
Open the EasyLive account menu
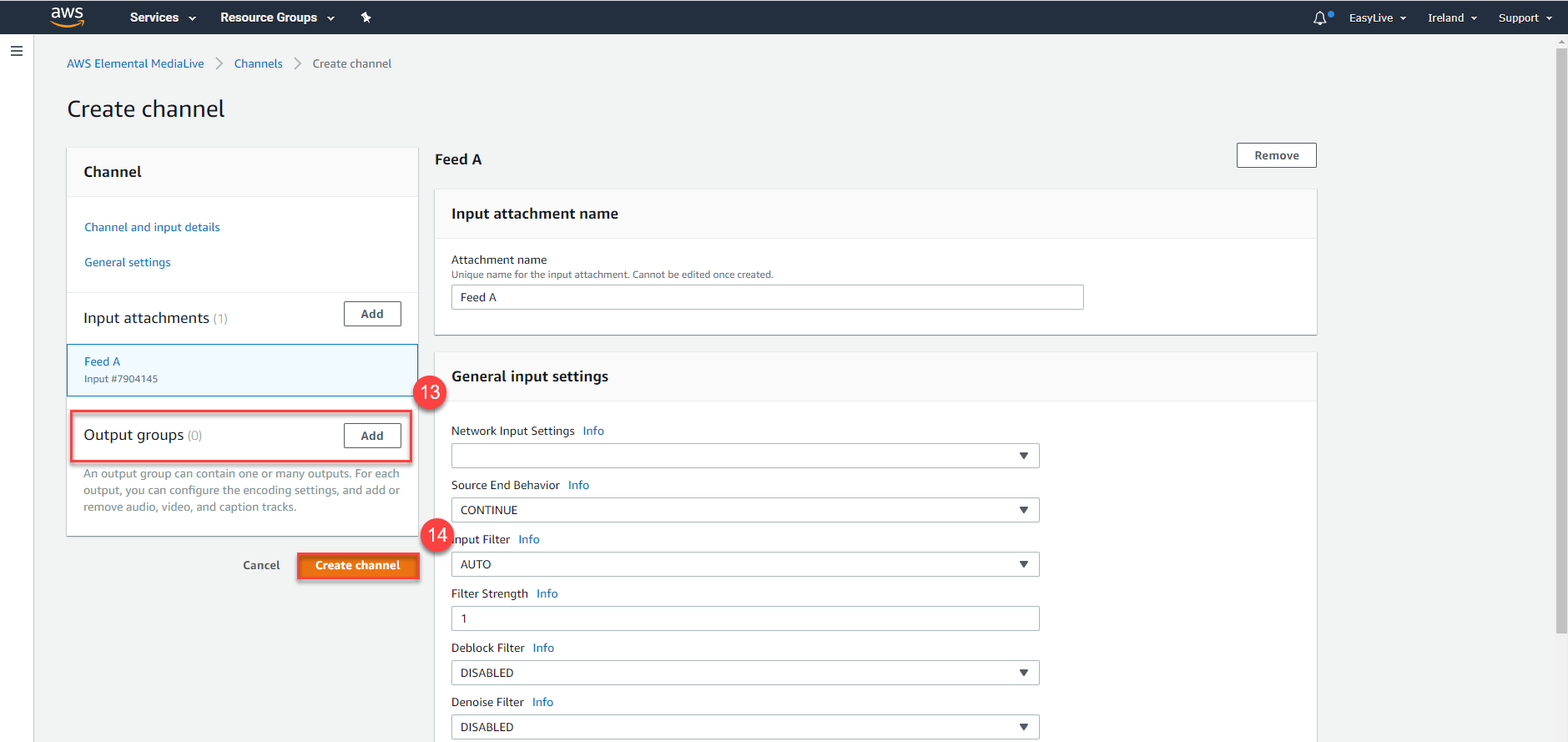pos(1378,18)
